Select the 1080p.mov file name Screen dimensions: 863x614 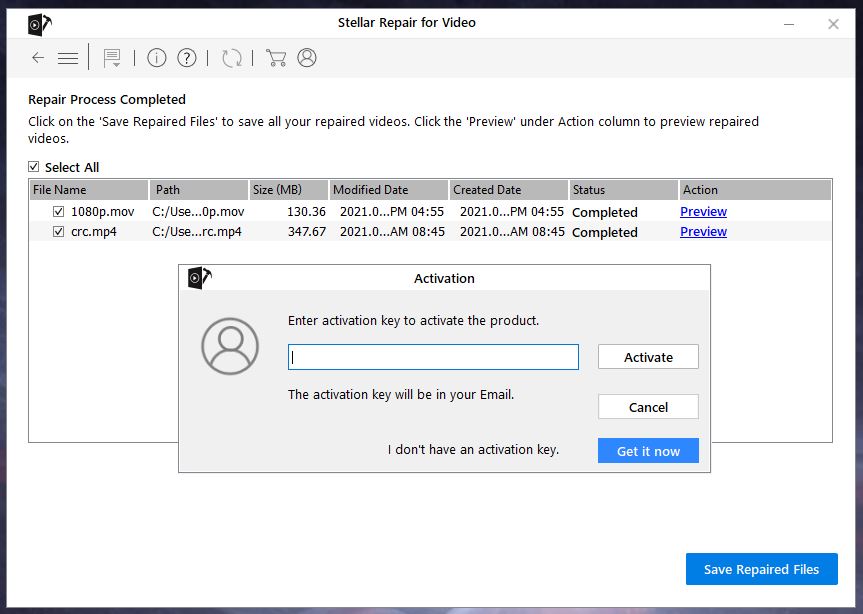coord(102,212)
